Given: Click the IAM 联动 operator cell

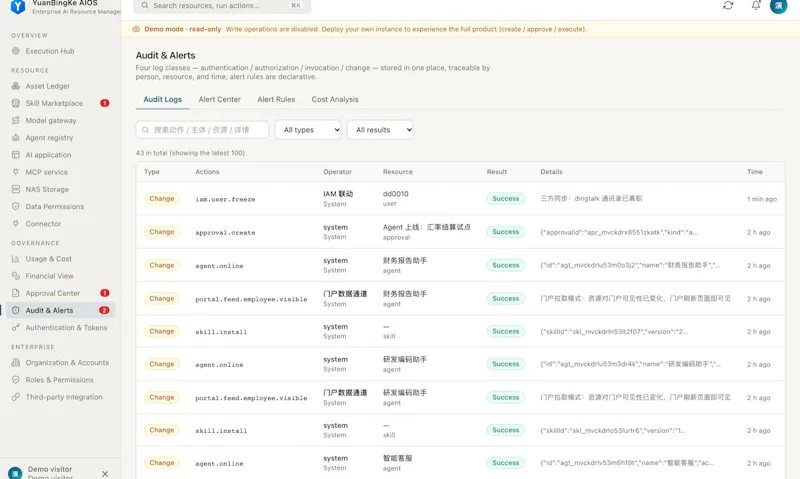Looking at the screenshot, I should pos(338,198).
